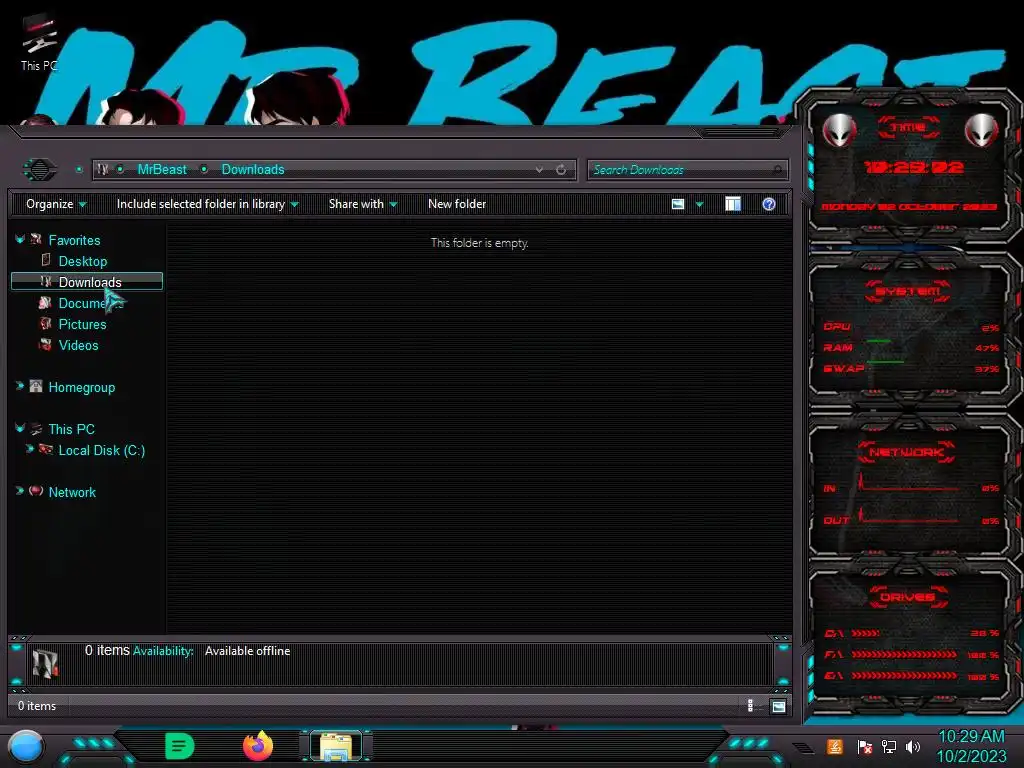
Task: Open Explorer help icon
Action: pyautogui.click(x=769, y=204)
